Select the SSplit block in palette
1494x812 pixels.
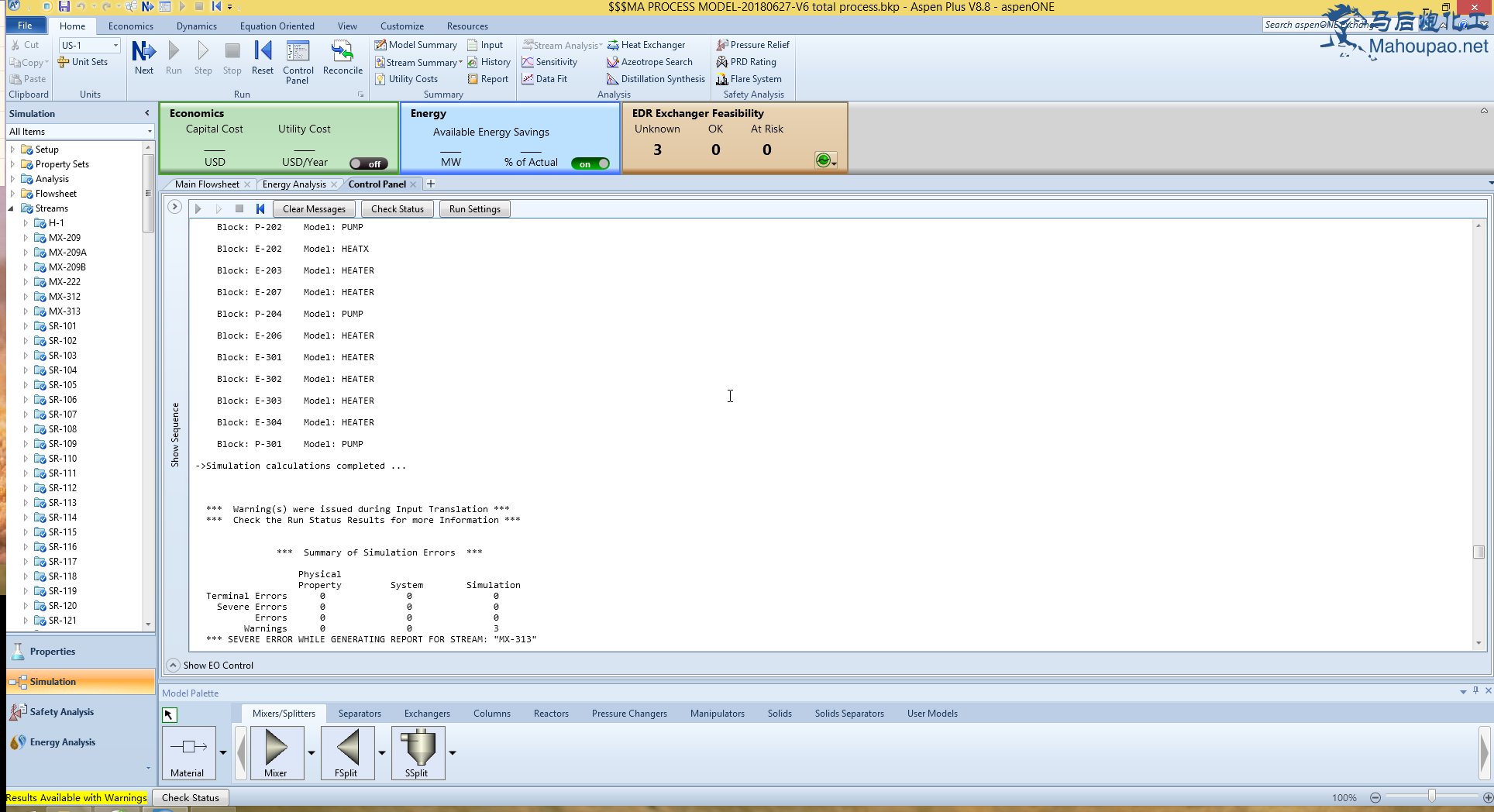point(417,752)
